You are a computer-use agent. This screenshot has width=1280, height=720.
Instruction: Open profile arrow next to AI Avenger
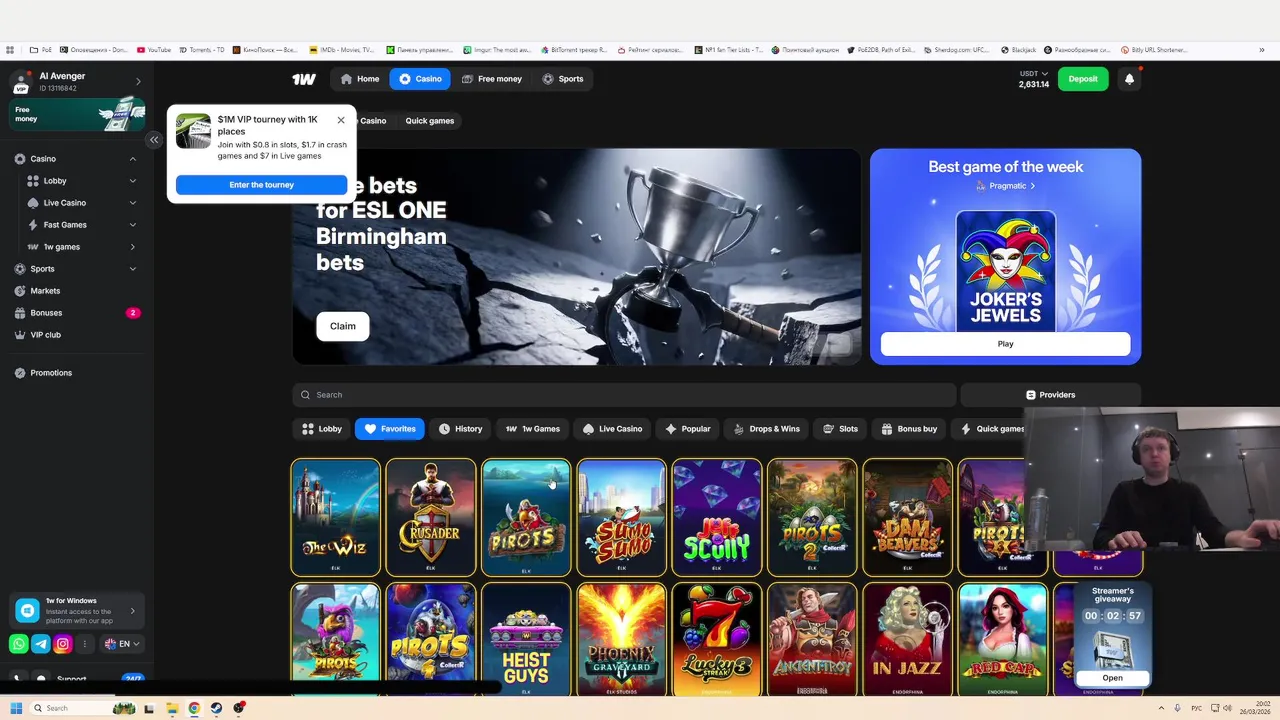coord(138,82)
